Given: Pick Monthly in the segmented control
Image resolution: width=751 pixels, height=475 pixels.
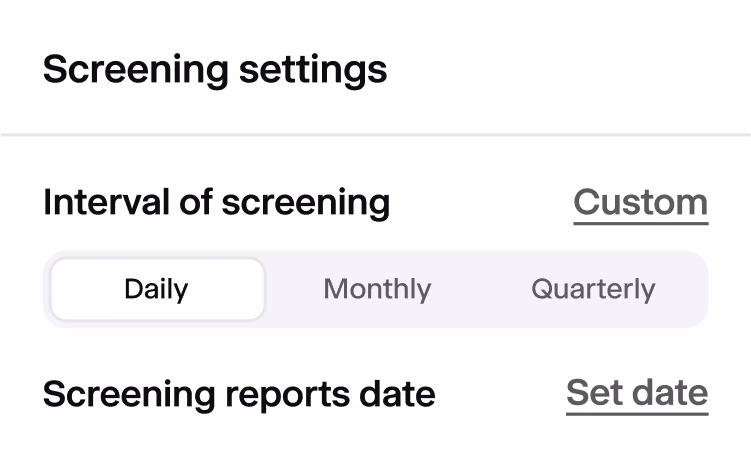Looking at the screenshot, I should click(x=377, y=289).
